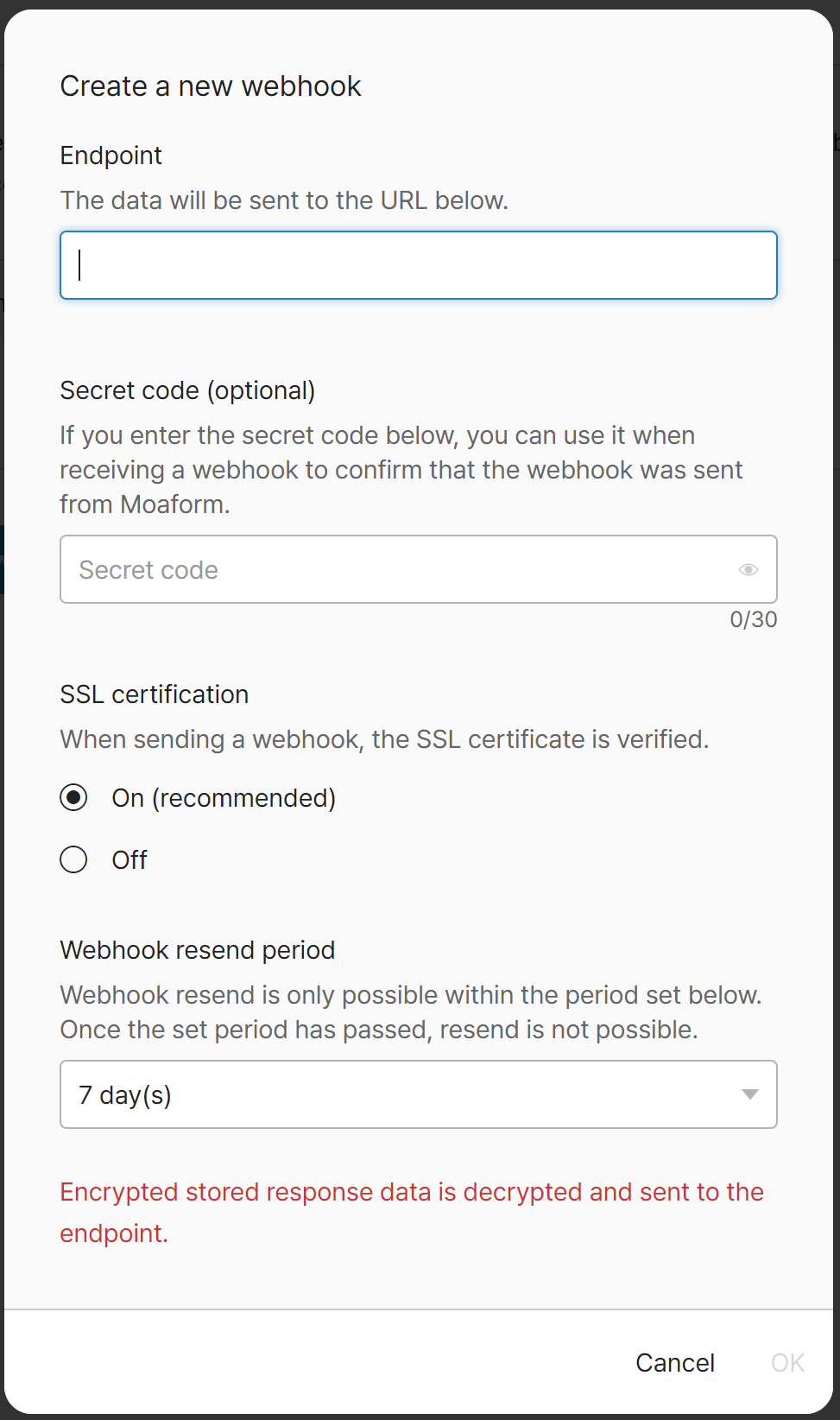Click the 0/30 character counter
Viewport: 840px width, 1420px height.
click(x=752, y=619)
